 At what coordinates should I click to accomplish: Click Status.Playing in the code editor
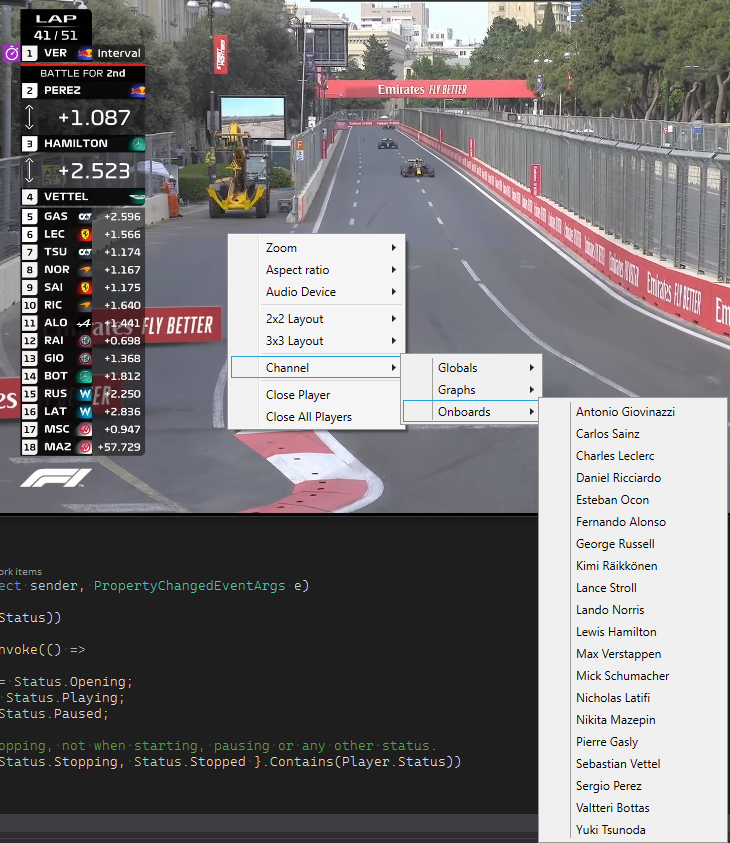click(63, 698)
